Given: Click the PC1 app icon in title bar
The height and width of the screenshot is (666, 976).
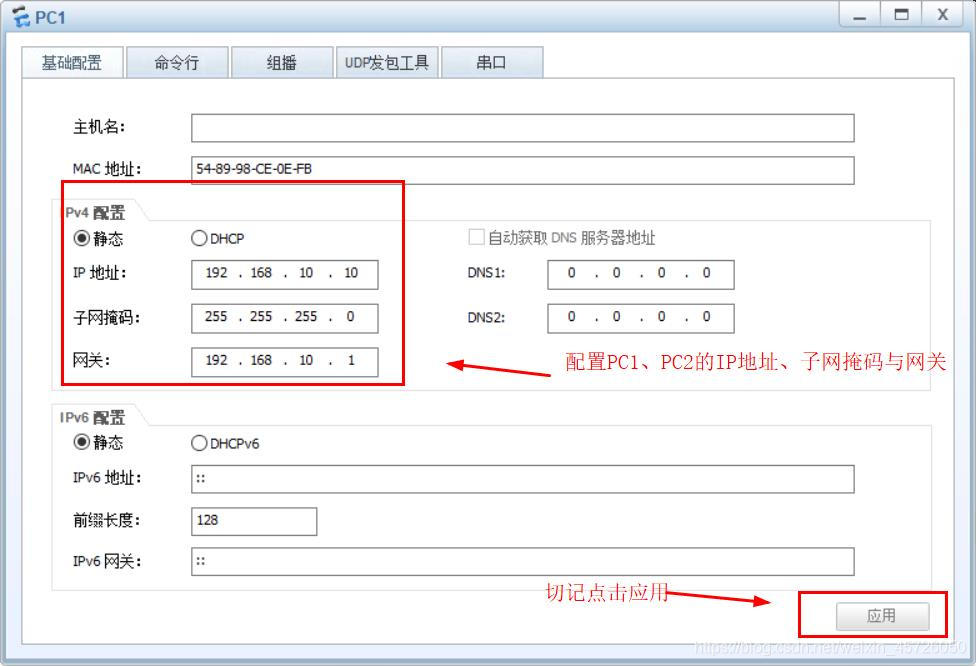Looking at the screenshot, I should pyautogui.click(x=21, y=17).
